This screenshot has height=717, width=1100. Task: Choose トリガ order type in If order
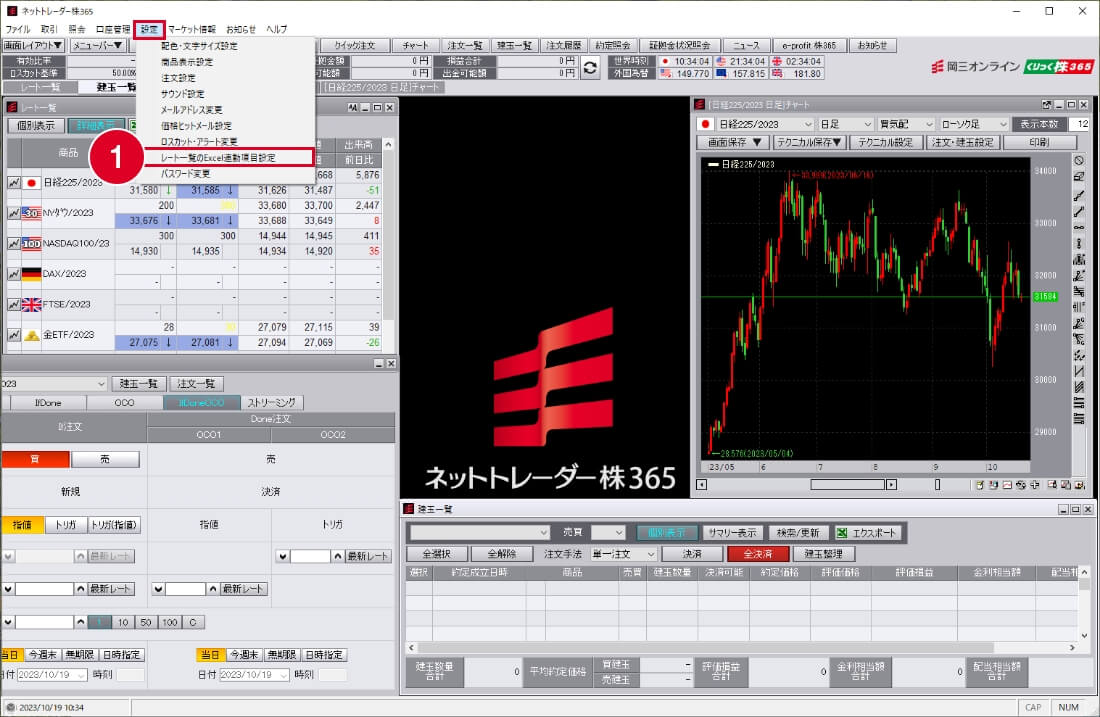coord(66,525)
